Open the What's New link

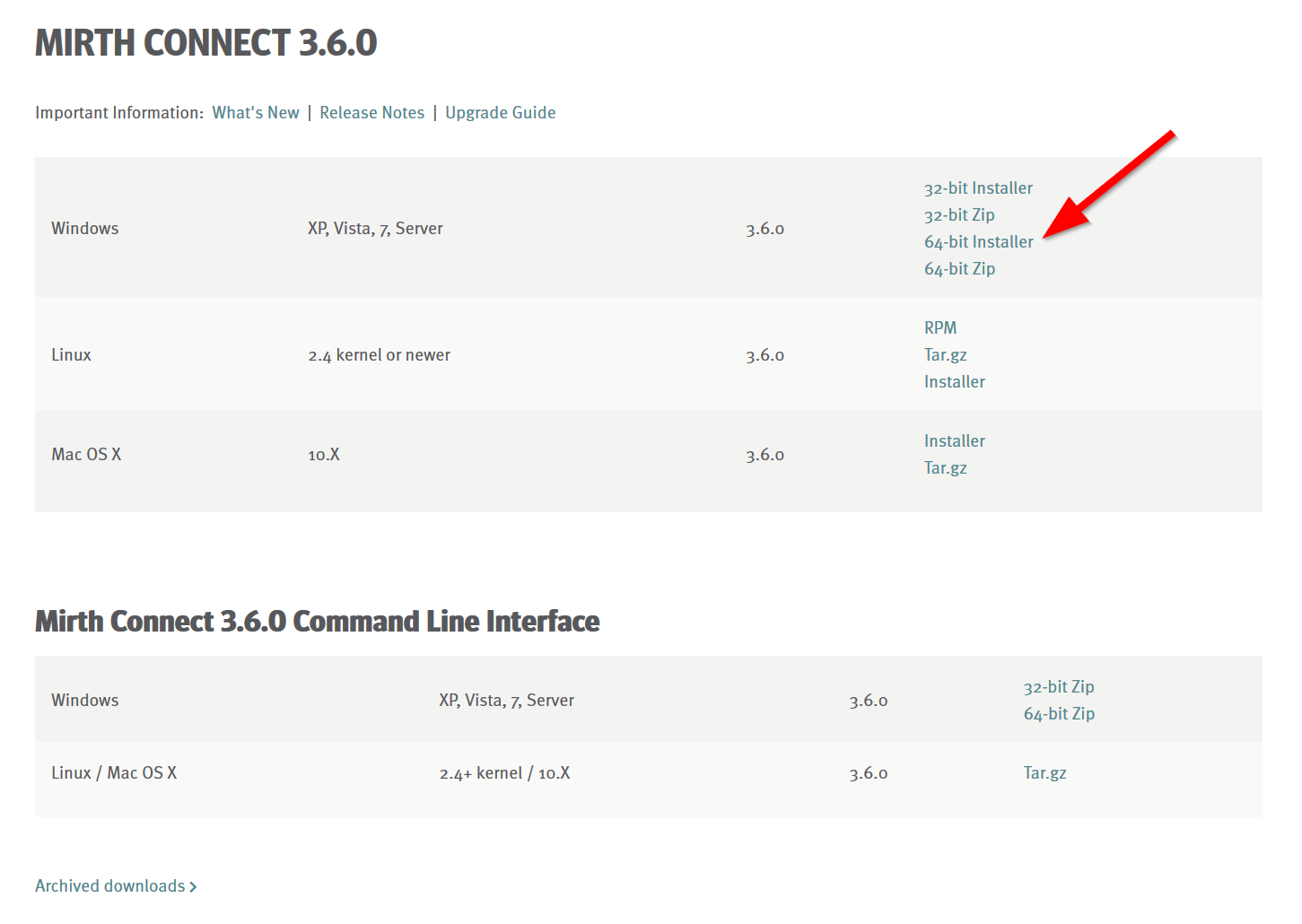(x=256, y=113)
